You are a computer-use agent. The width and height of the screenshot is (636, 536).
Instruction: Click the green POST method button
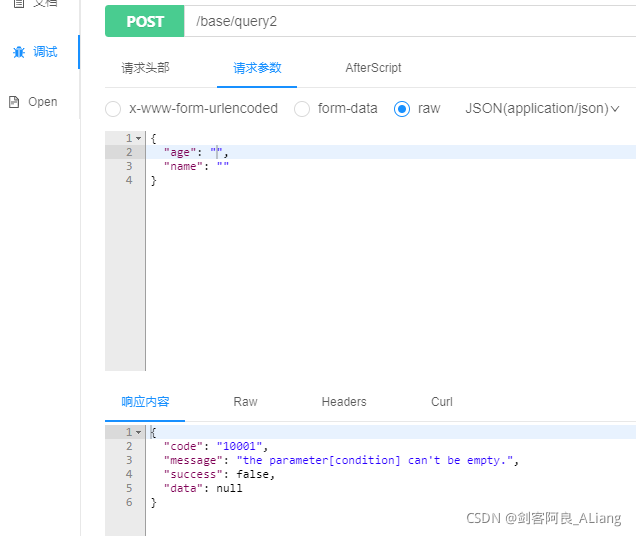[x=144, y=21]
